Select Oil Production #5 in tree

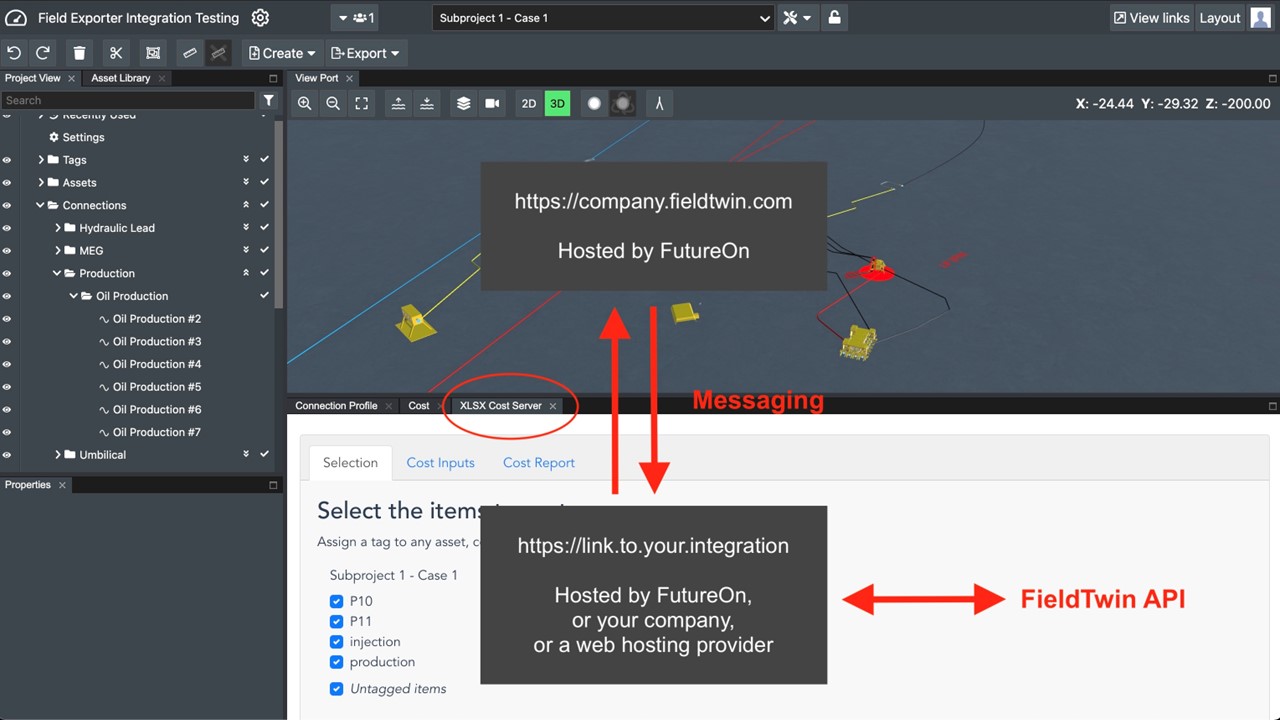click(157, 387)
